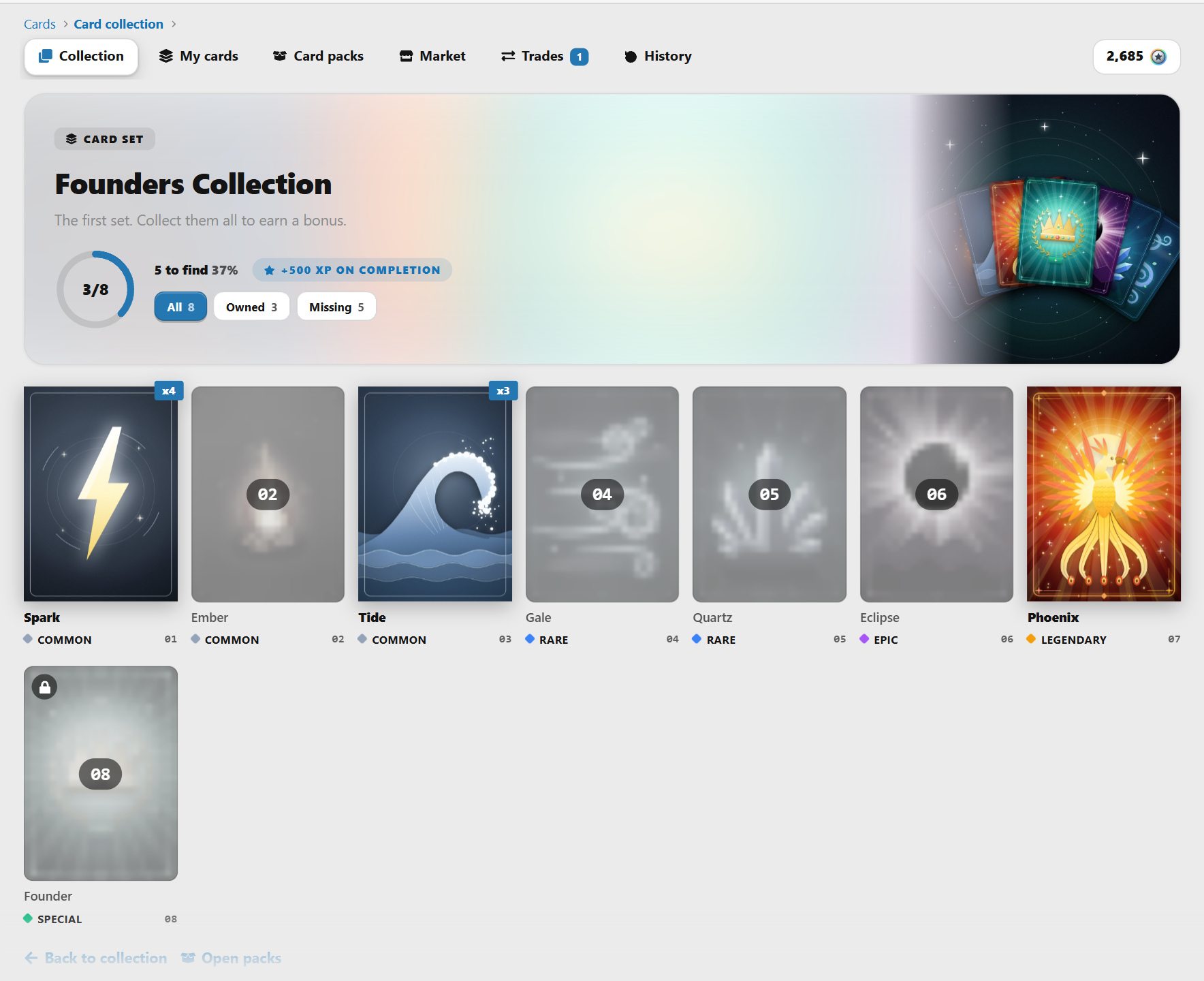
Task: Select the missing Eclipse card 06
Action: [936, 494]
